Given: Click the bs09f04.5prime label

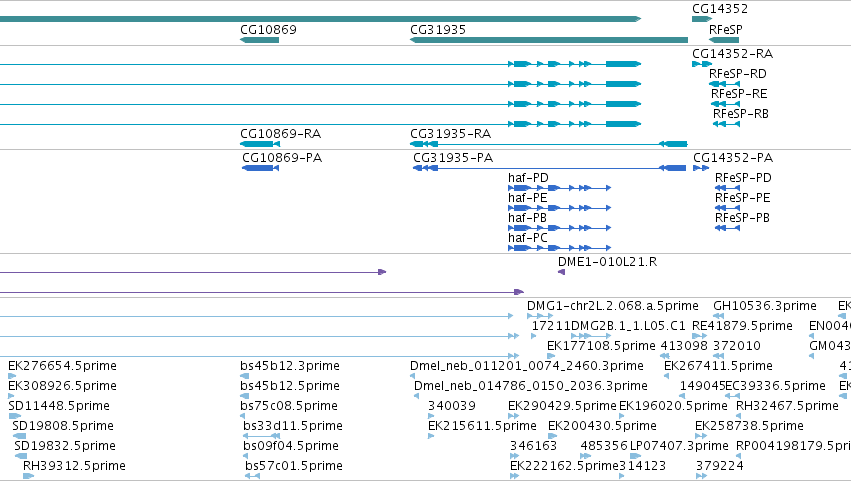Looking at the screenshot, I should tap(291, 446).
